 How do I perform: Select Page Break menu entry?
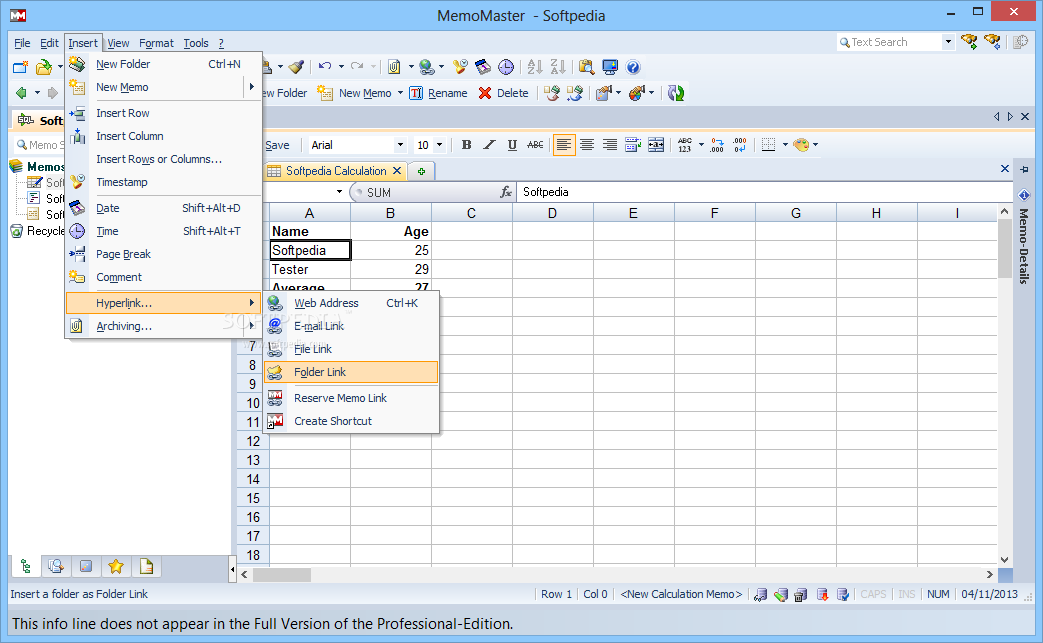coord(163,254)
